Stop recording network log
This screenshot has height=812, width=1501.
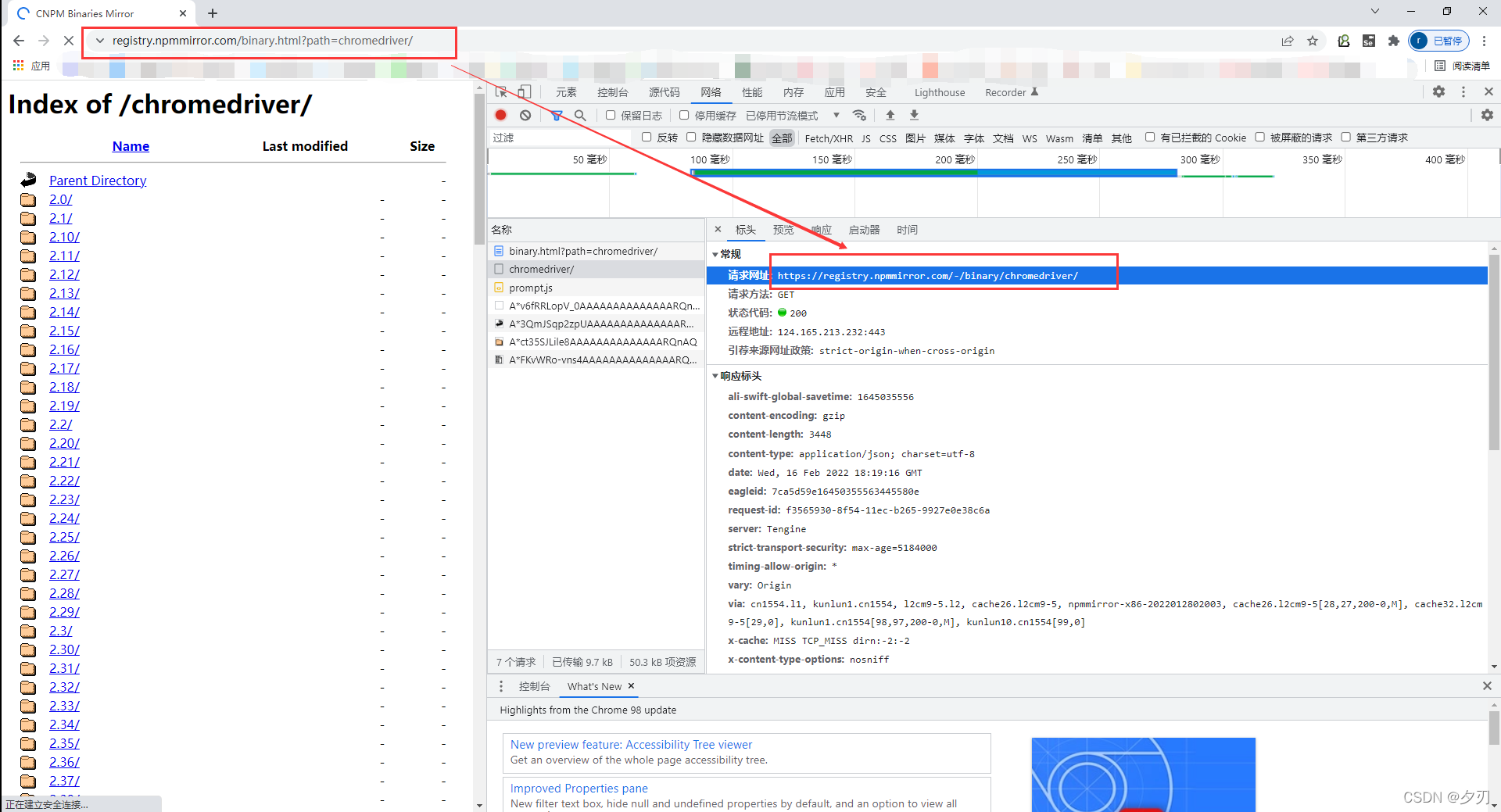(501, 115)
